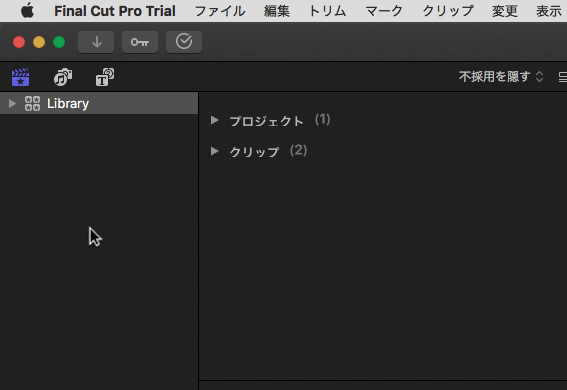Select the プロジェクト (1) group header

pyautogui.click(x=280, y=120)
